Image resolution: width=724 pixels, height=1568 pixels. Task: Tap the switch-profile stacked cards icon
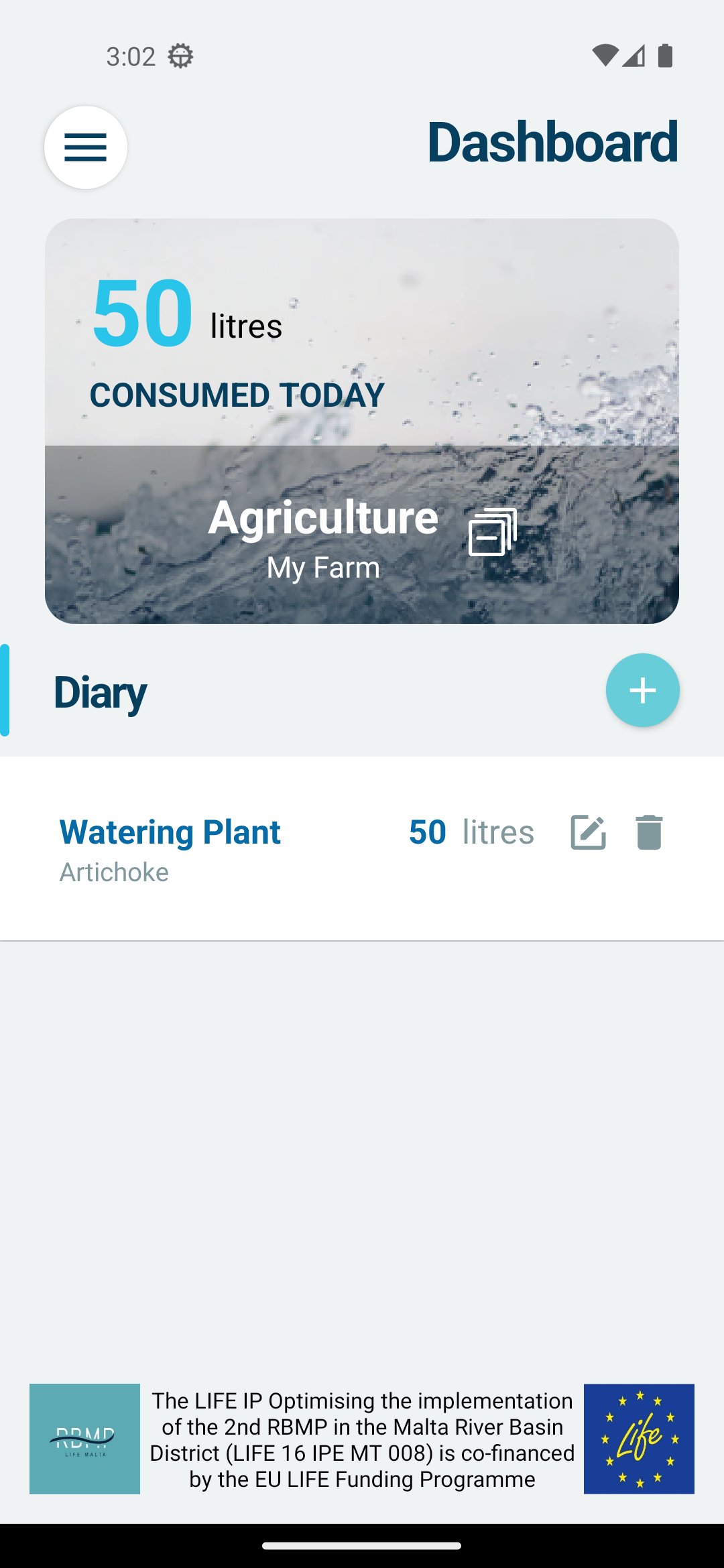point(493,532)
